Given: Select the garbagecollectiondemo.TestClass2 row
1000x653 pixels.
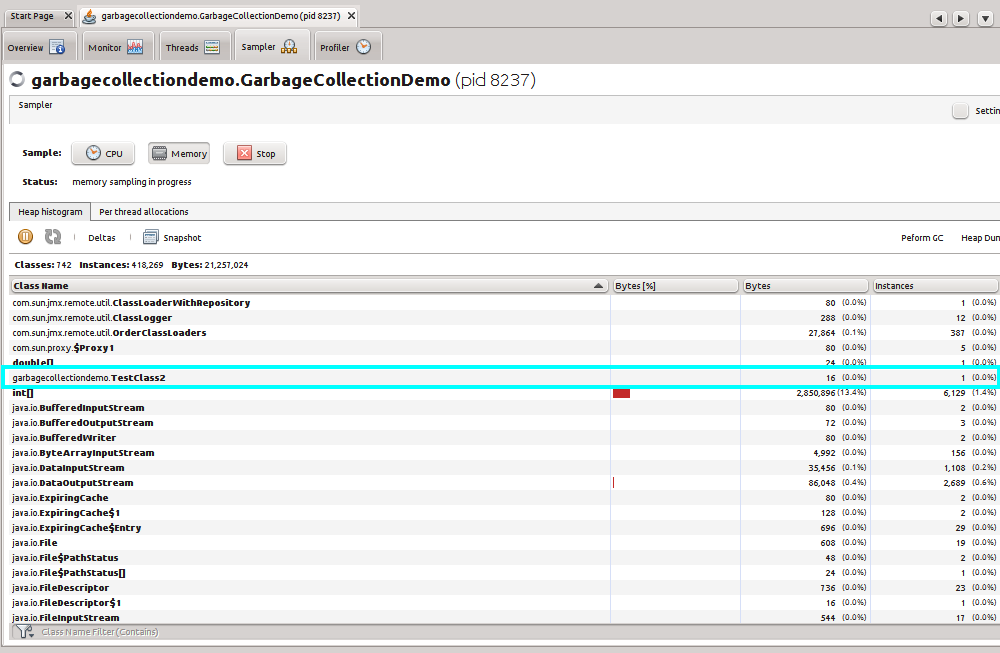Looking at the screenshot, I should click(x=504, y=378).
